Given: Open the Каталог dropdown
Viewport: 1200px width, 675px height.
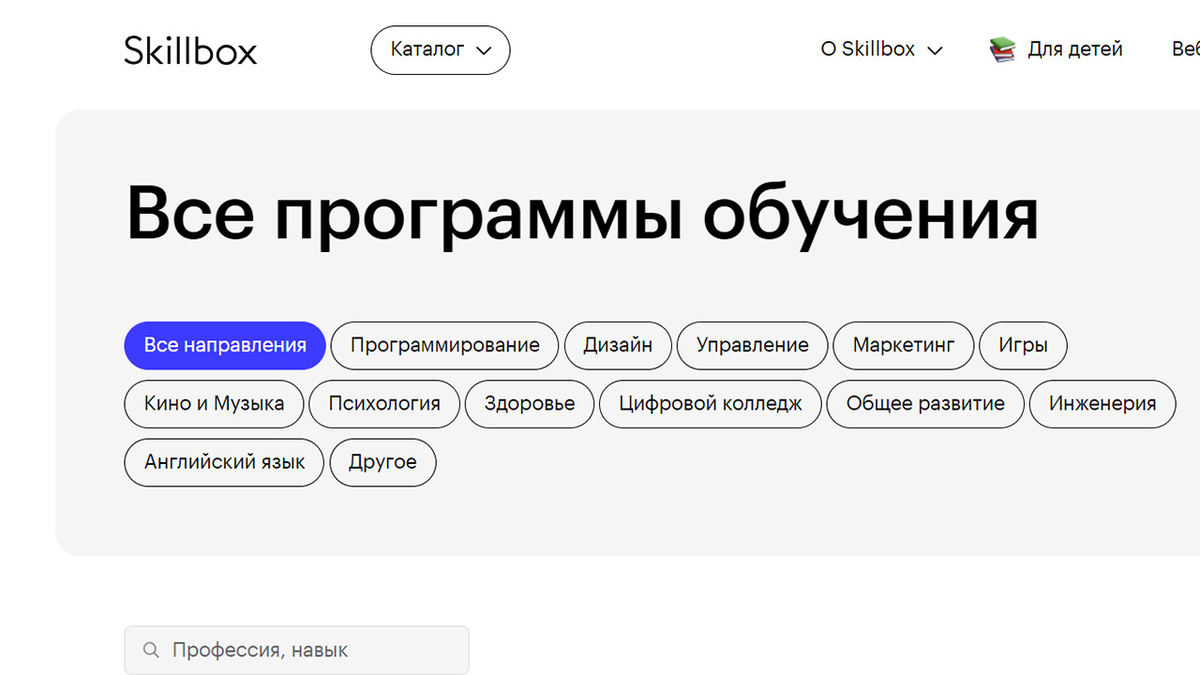Looking at the screenshot, I should 440,50.
